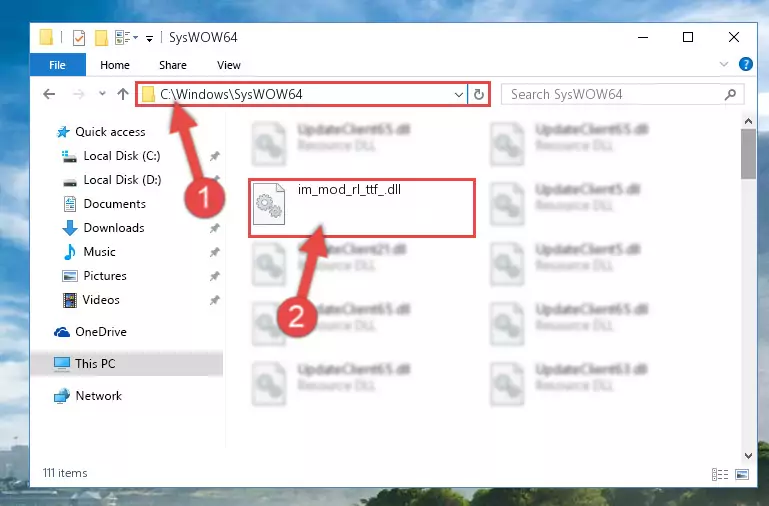Image resolution: width=769 pixels, height=506 pixels.
Task: Click the vertical scrollbar thumb
Action: [x=748, y=154]
